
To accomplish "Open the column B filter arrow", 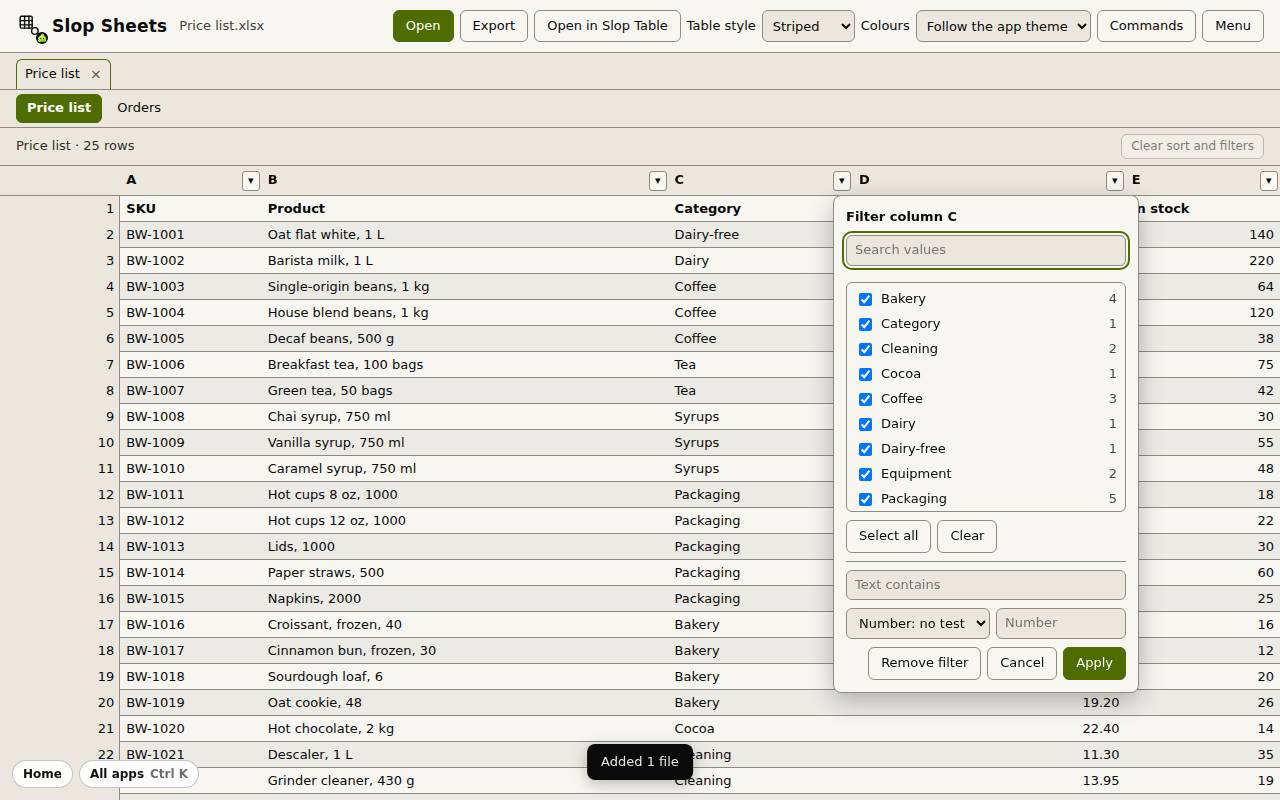I will pyautogui.click(x=657, y=181).
